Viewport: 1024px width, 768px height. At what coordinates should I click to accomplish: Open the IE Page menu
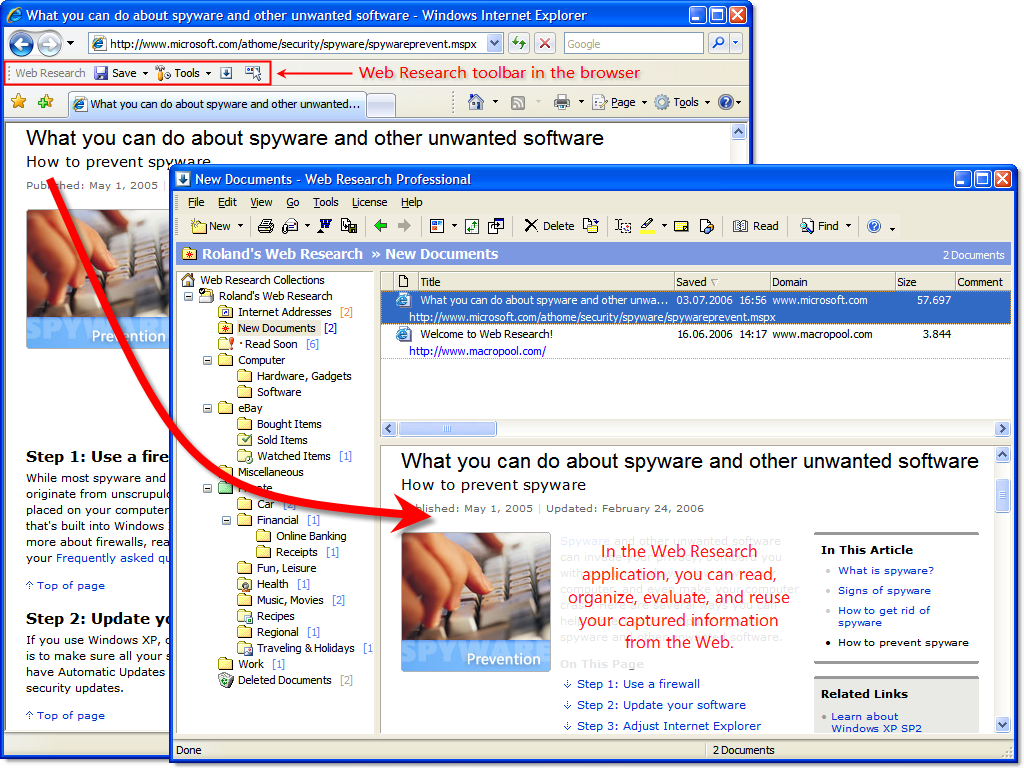coord(619,102)
